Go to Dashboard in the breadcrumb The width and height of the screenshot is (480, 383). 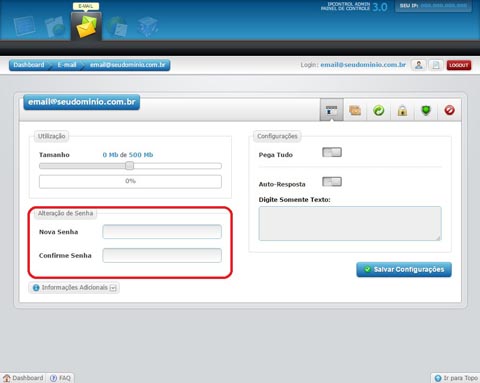[x=29, y=65]
